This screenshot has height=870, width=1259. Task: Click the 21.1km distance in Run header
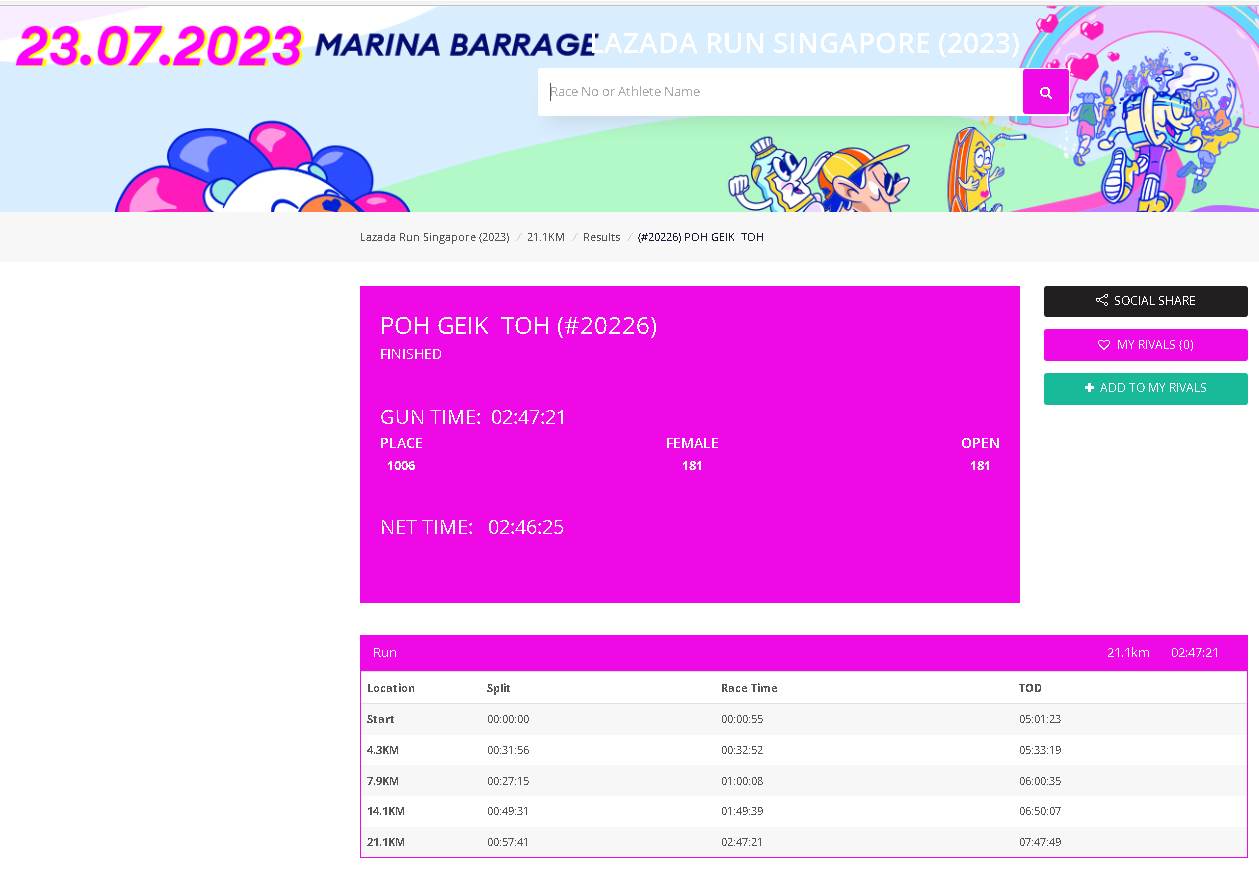click(1128, 653)
